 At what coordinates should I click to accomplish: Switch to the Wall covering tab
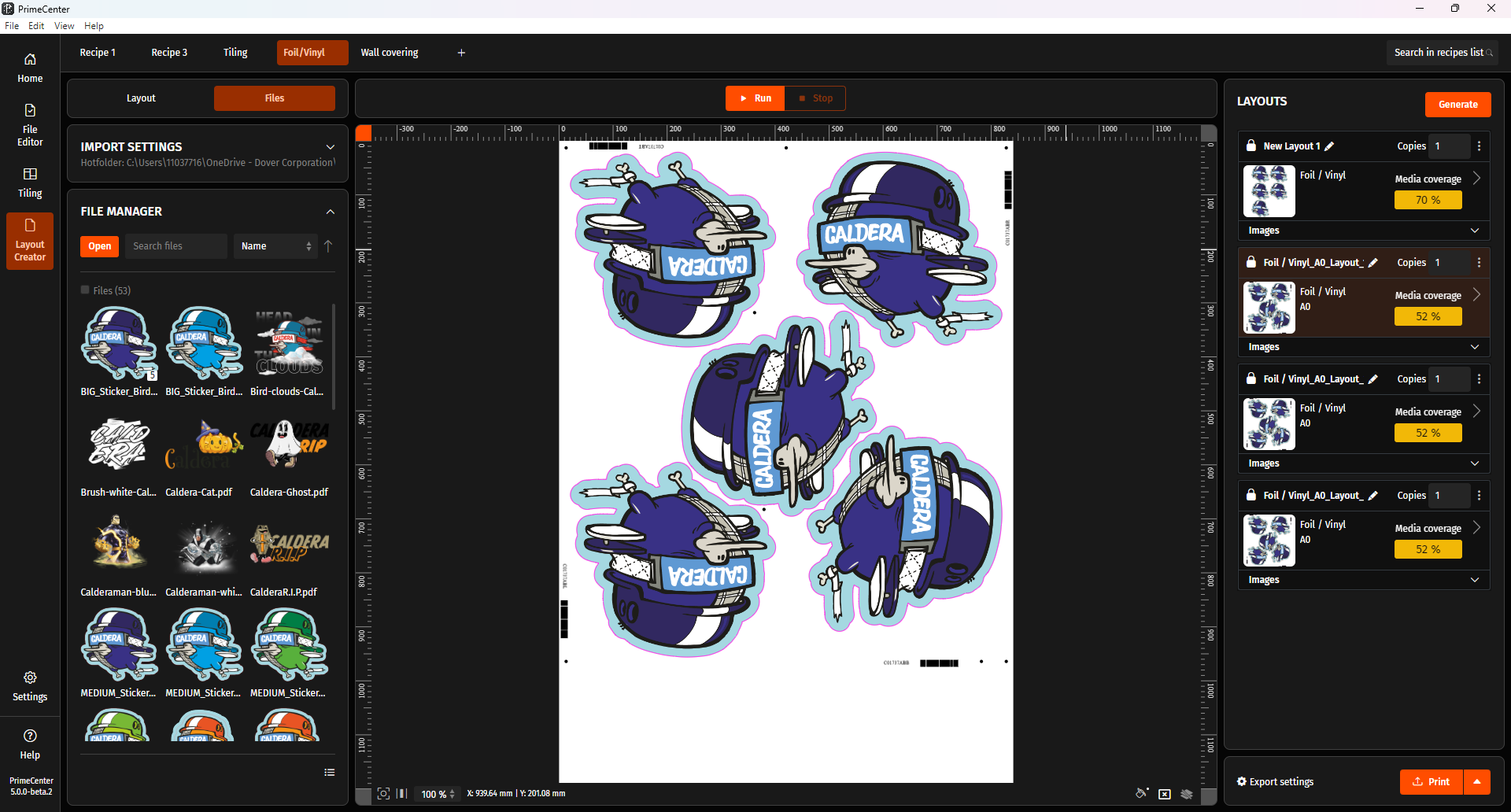click(x=390, y=53)
